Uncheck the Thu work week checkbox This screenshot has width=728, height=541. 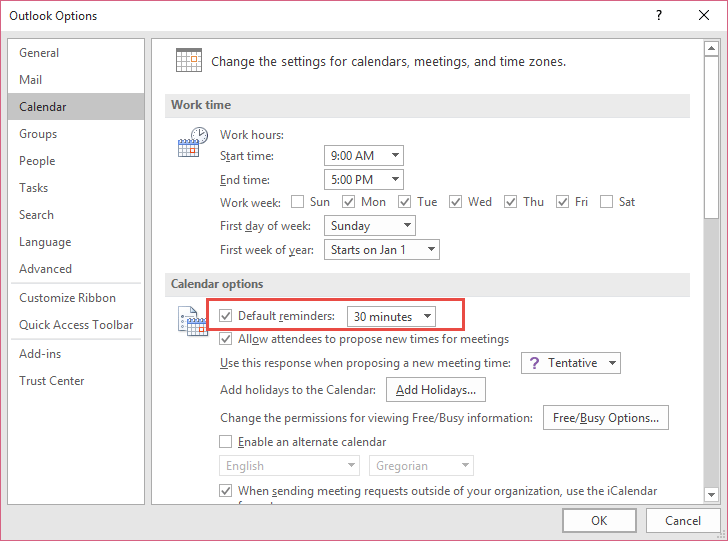click(511, 202)
